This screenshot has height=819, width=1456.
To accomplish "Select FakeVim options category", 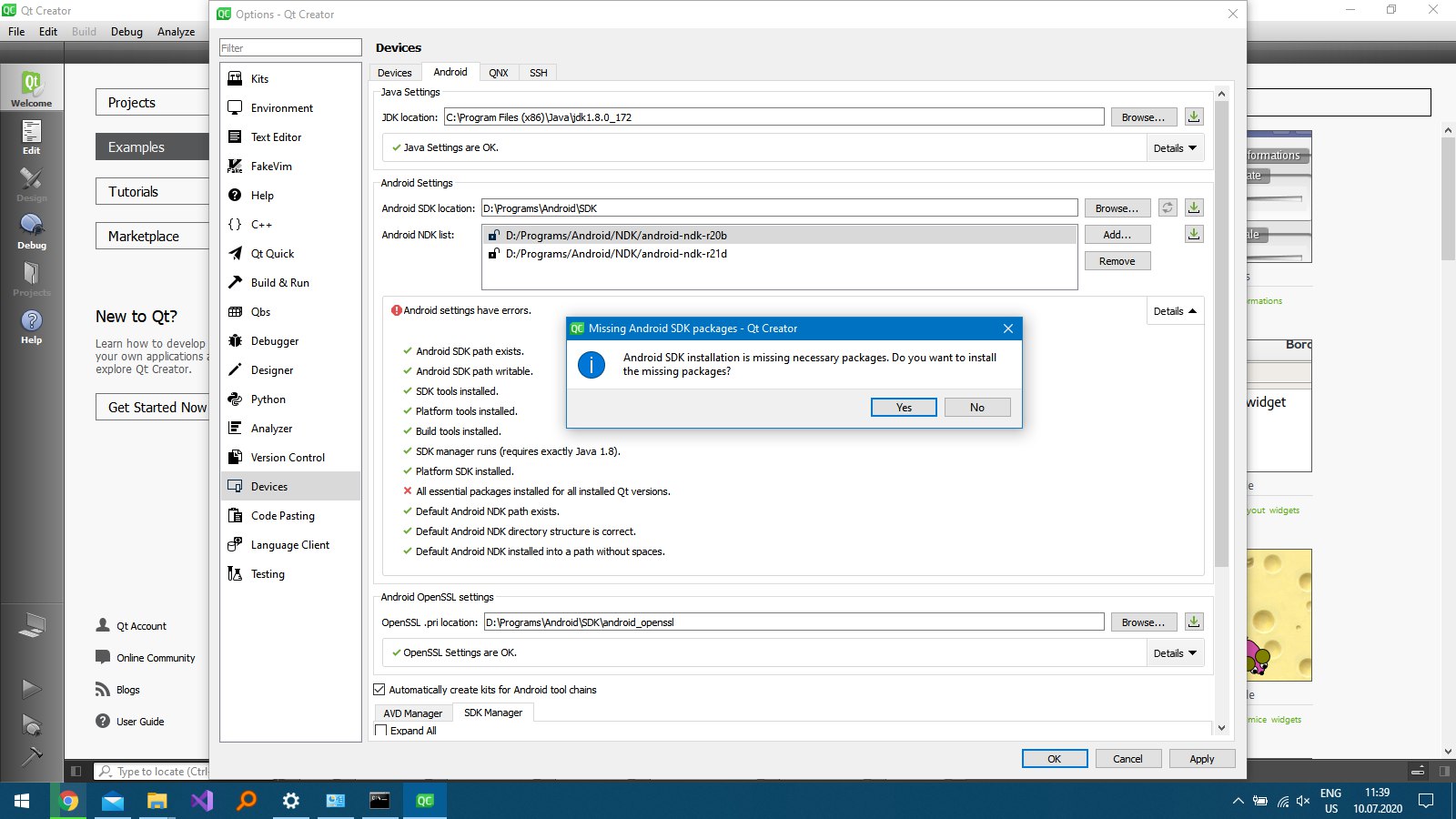I will coord(290,167).
